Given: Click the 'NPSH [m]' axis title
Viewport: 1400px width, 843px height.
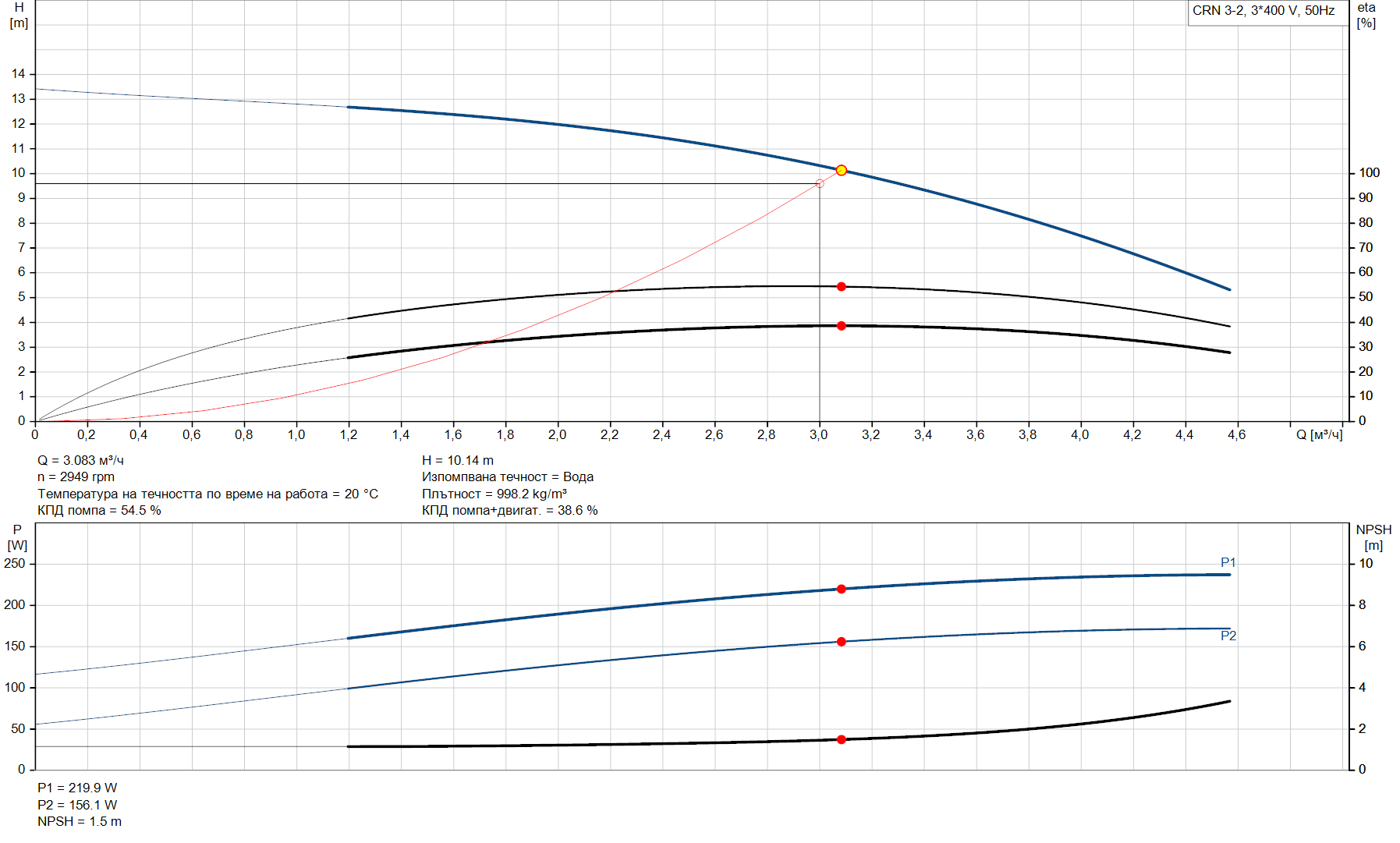Looking at the screenshot, I should pyautogui.click(x=1373, y=537).
